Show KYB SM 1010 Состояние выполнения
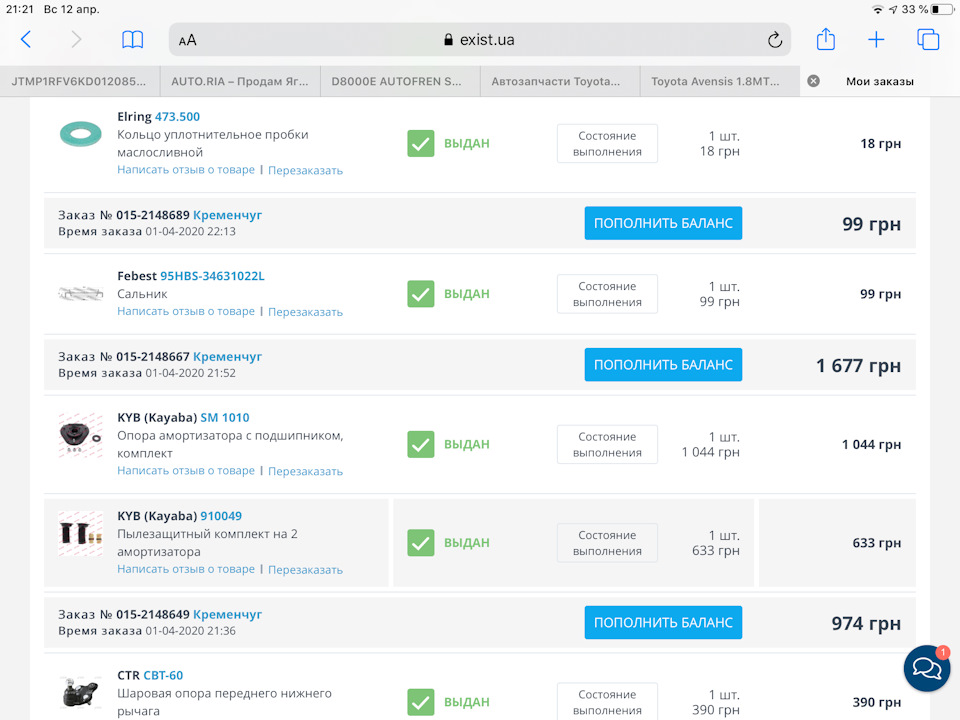The height and width of the screenshot is (720, 960). [x=607, y=444]
